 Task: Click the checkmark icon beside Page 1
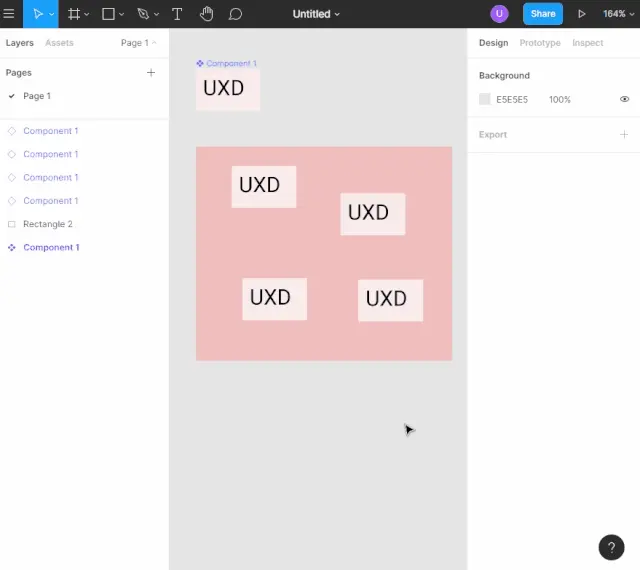click(x=11, y=96)
